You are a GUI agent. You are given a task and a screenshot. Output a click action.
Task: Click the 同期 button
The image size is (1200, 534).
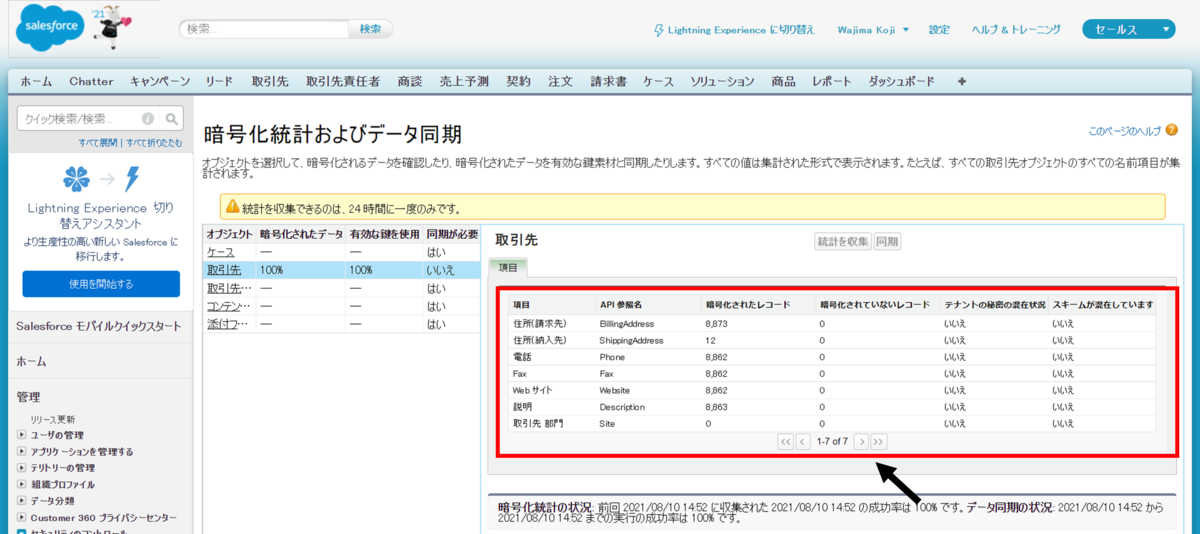(x=887, y=242)
